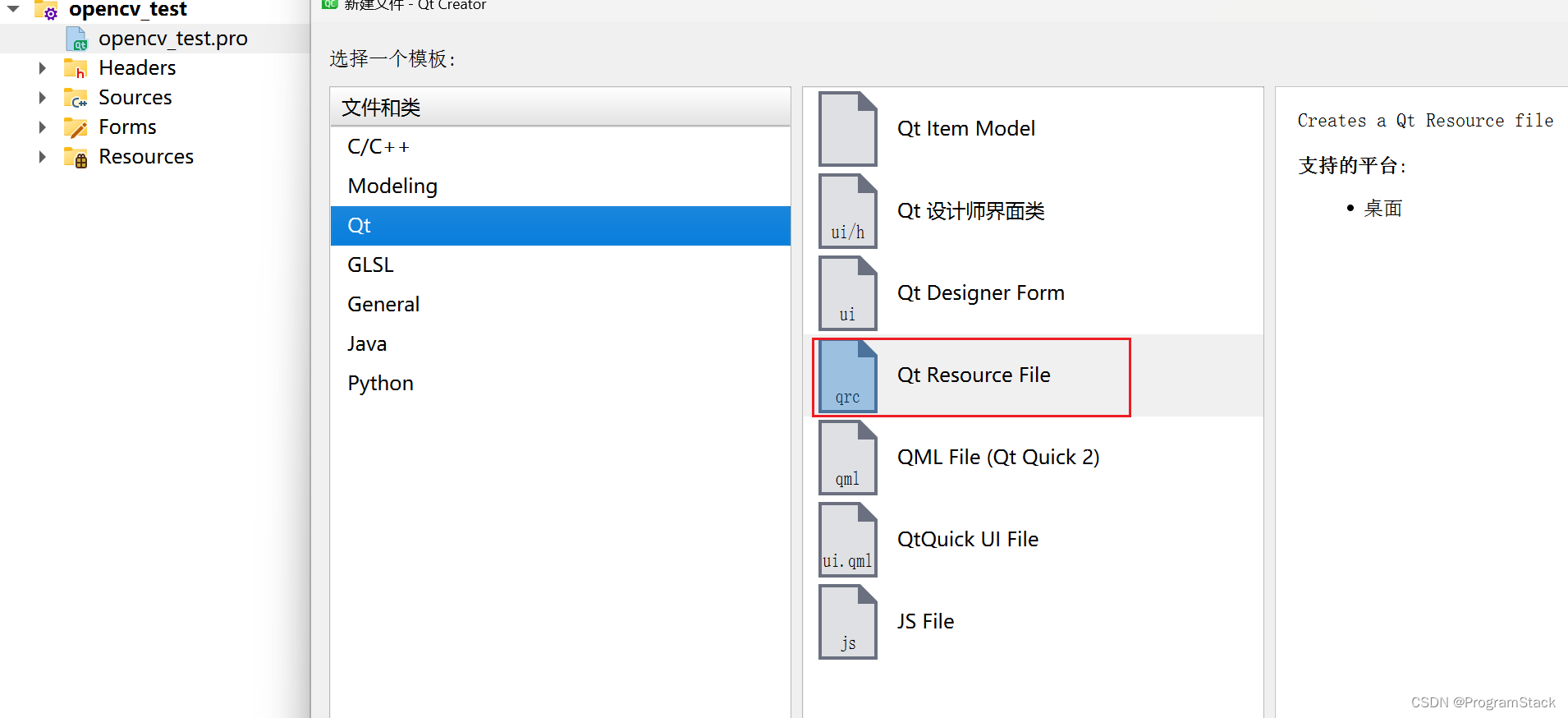
Task: Click the opencv_test project folder icon
Action: [46, 10]
